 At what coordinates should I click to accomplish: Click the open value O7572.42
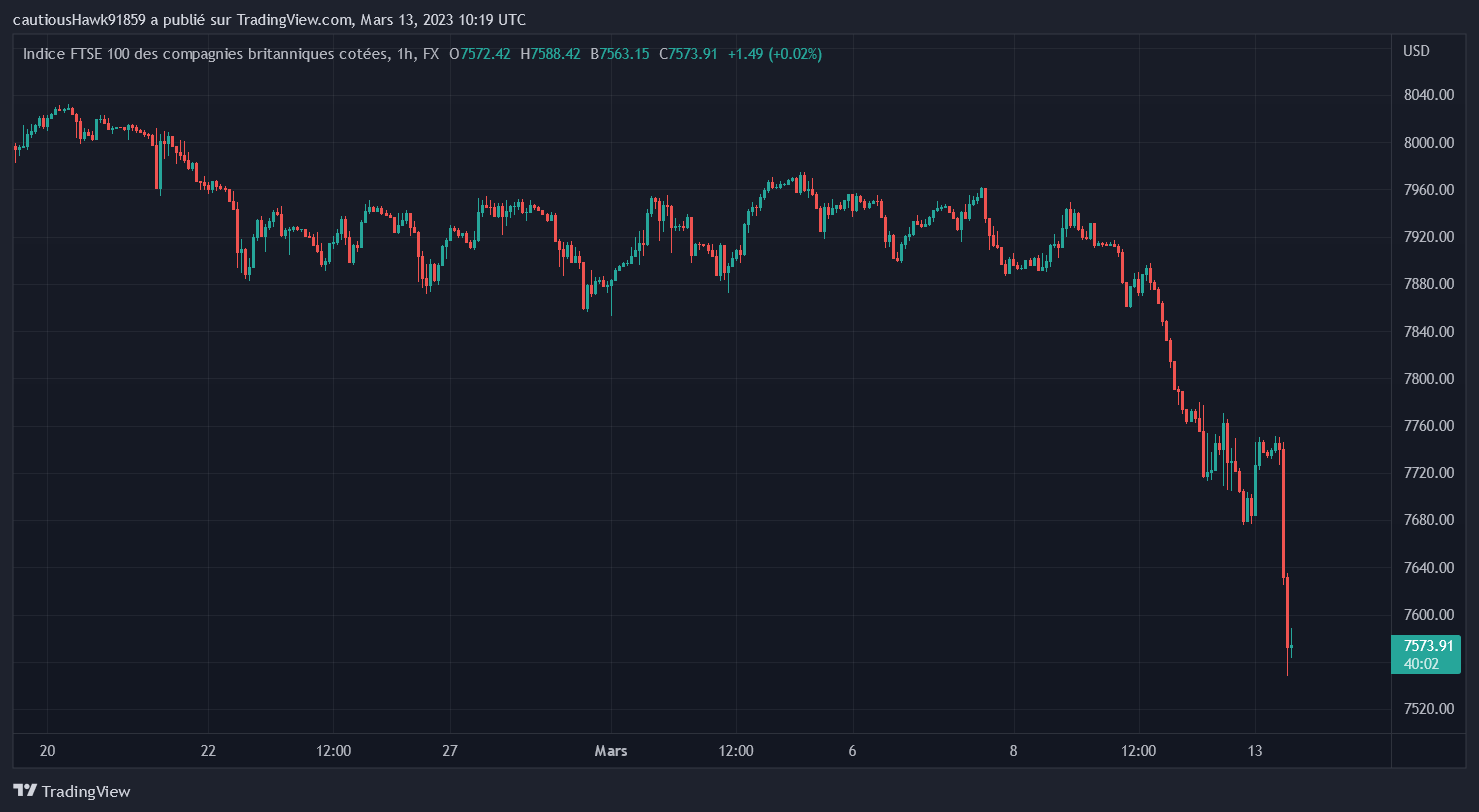point(480,54)
